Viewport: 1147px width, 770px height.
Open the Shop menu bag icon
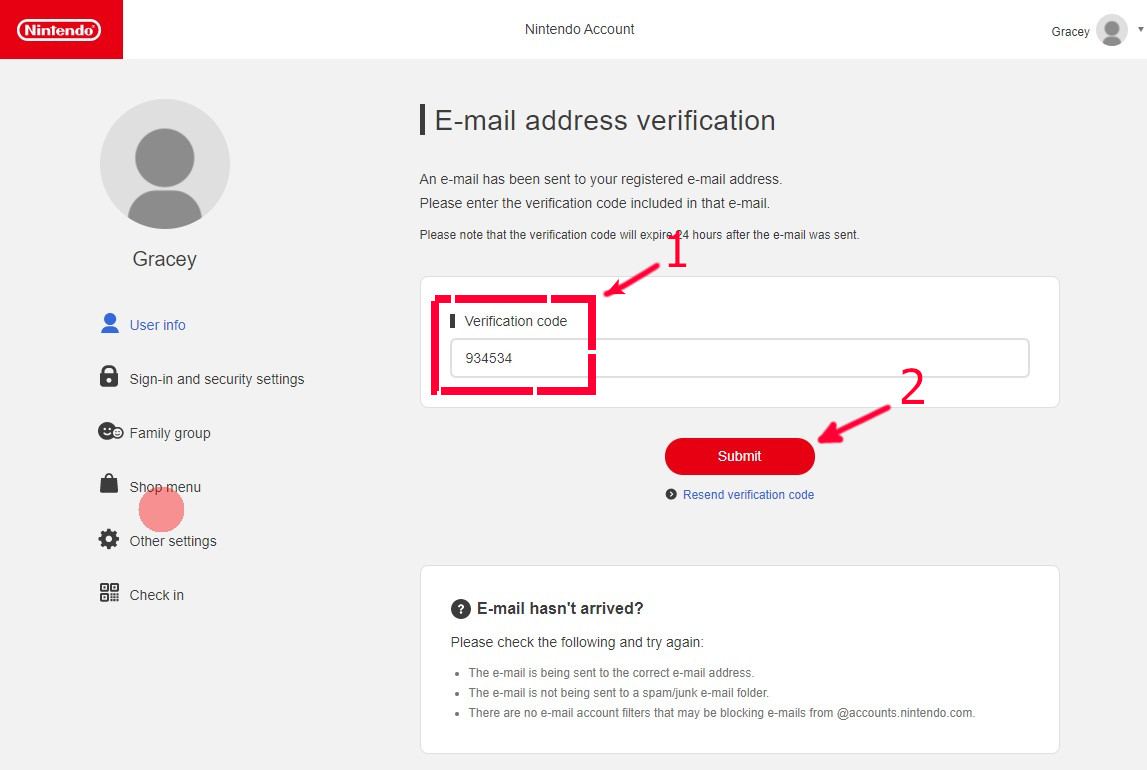click(x=109, y=485)
